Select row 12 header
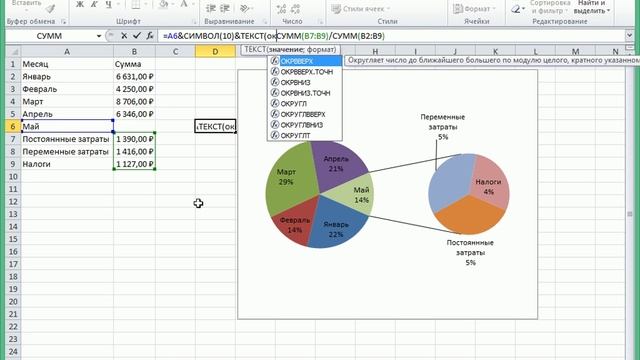This screenshot has height=360, width=640. pos(13,202)
